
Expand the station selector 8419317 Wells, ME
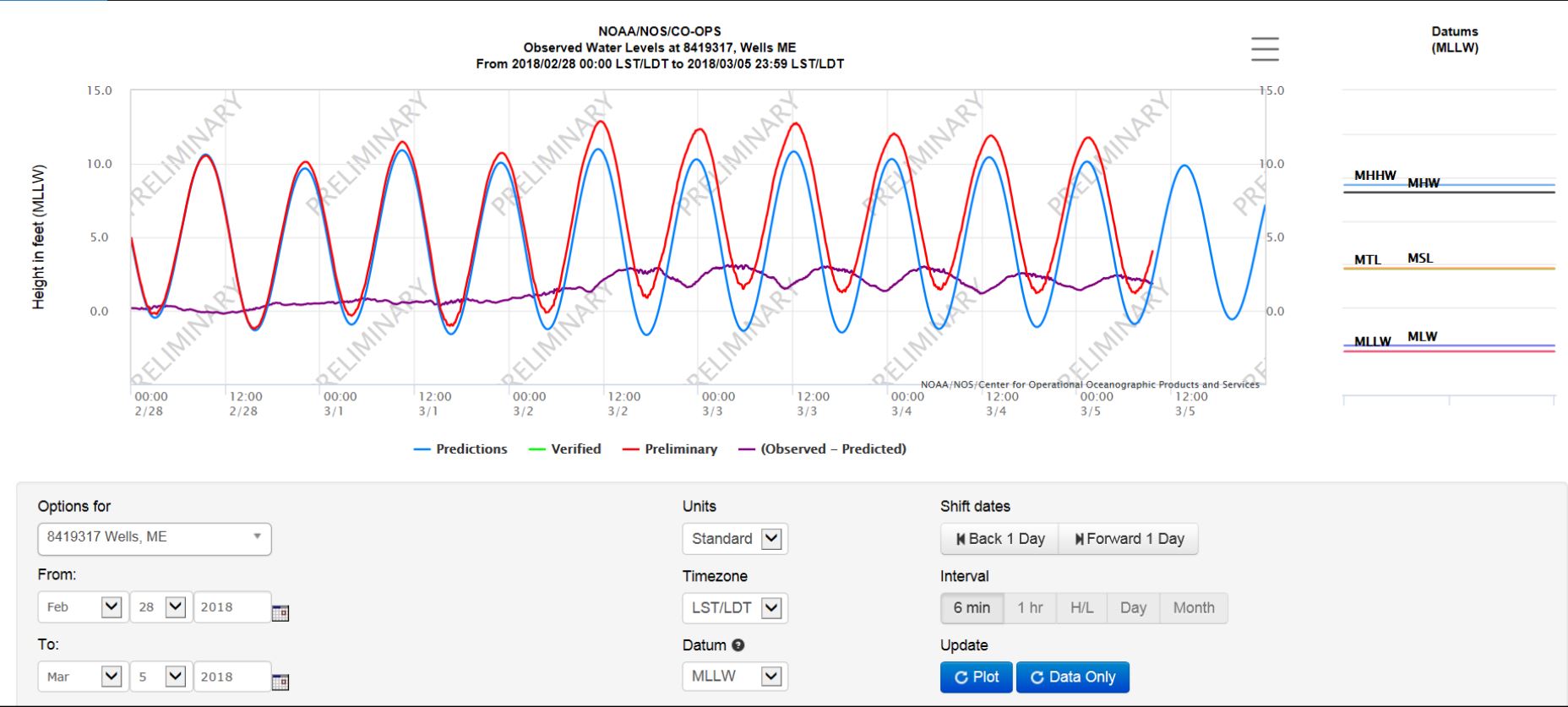coord(155,538)
